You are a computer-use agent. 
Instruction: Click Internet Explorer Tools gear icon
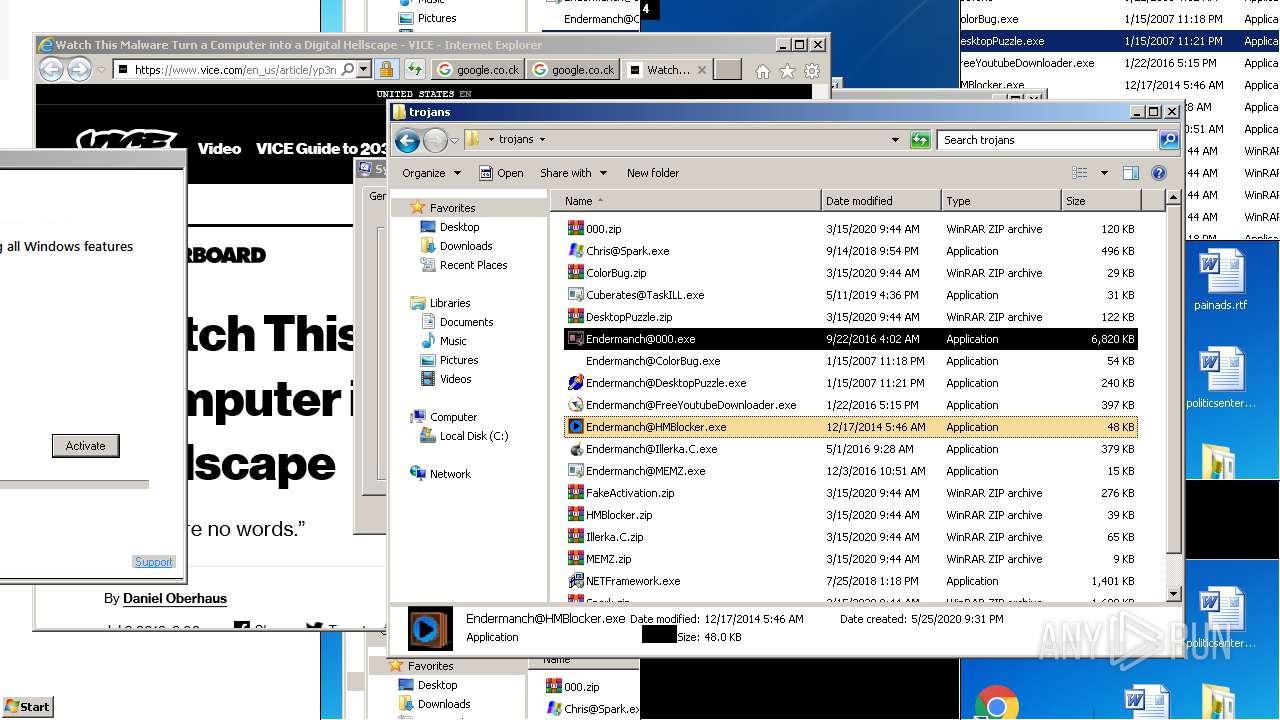tap(812, 70)
